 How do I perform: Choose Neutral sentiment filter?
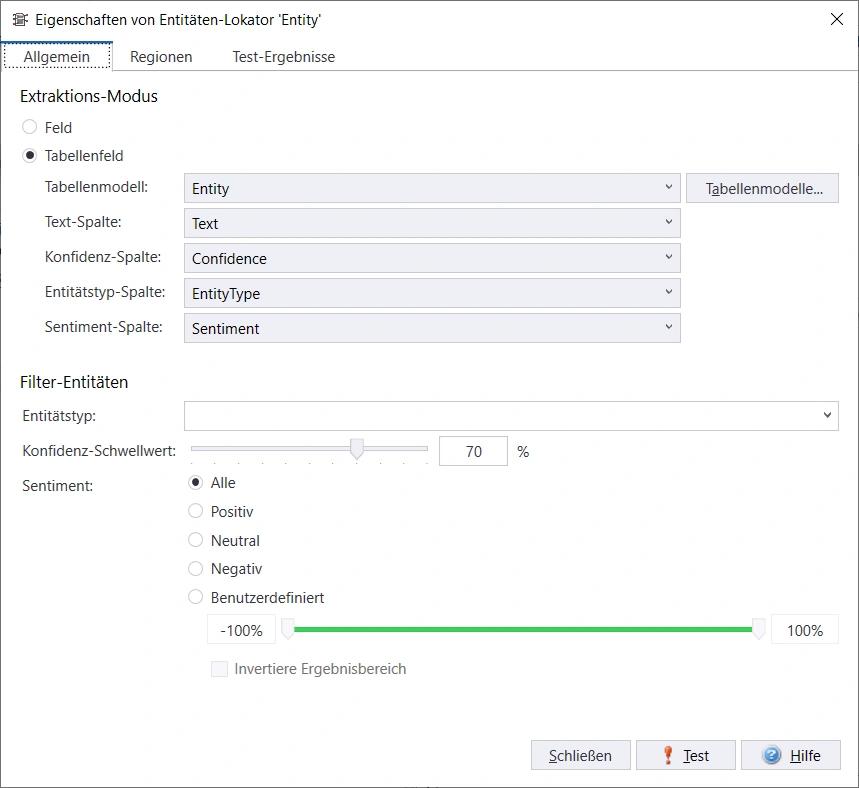(x=196, y=540)
